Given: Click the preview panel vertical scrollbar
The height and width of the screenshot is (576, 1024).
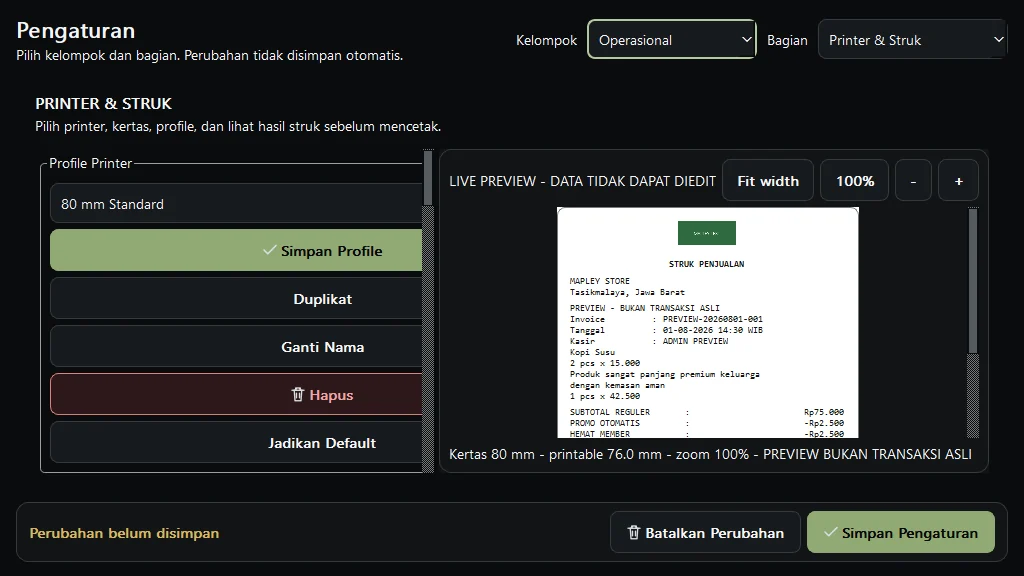Looking at the screenshot, I should pyautogui.click(x=973, y=323).
